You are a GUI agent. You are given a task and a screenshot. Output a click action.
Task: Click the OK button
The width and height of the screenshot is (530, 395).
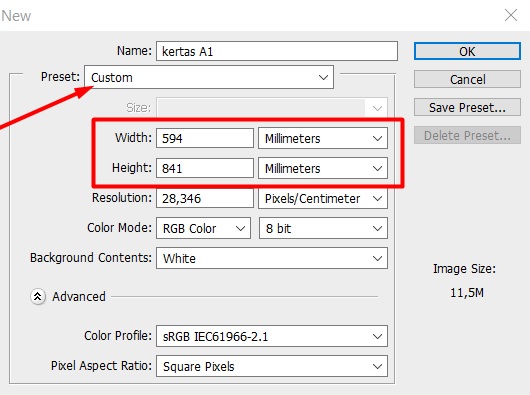tap(467, 51)
